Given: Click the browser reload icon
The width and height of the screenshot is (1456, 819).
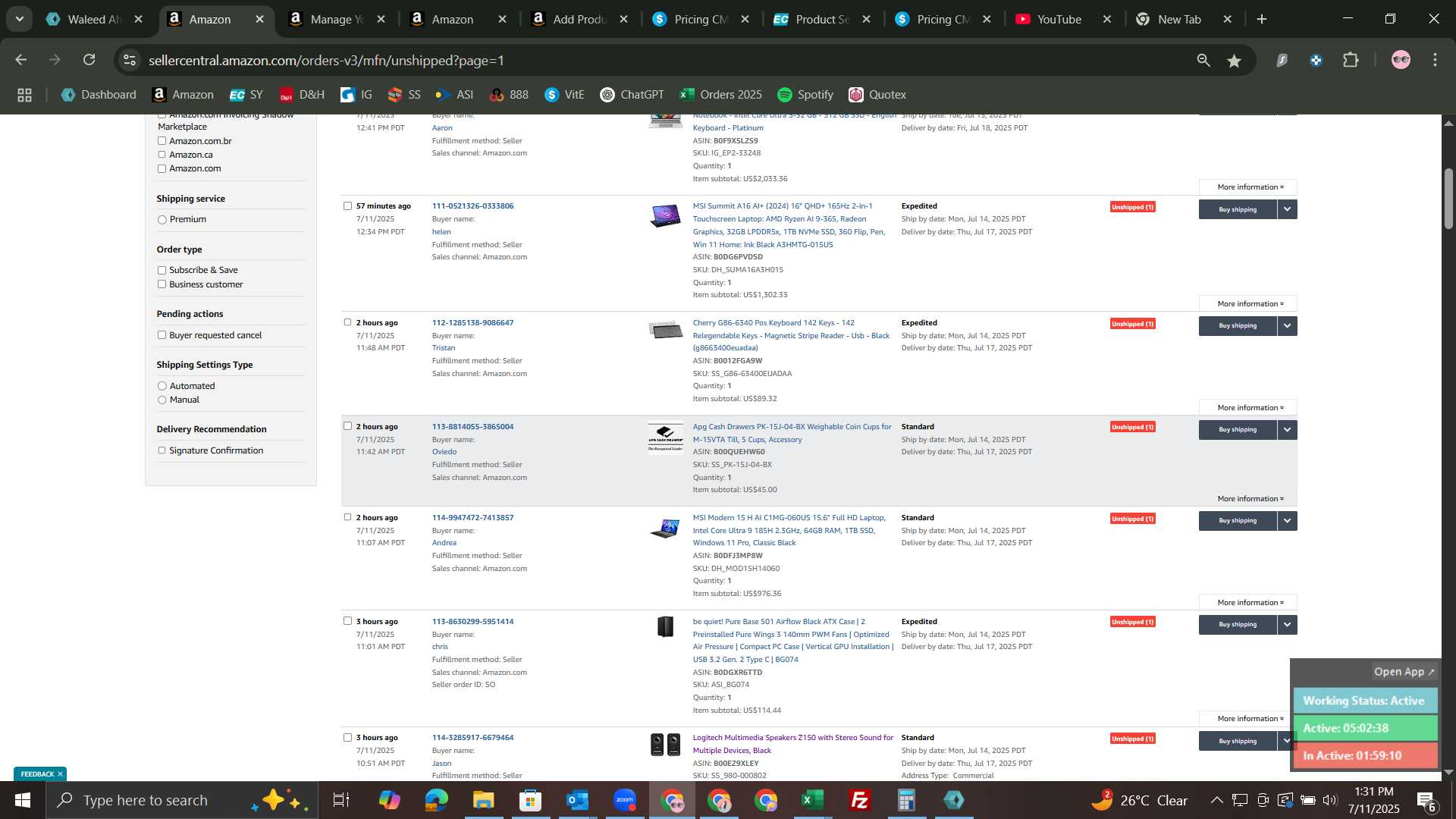Looking at the screenshot, I should (x=89, y=60).
